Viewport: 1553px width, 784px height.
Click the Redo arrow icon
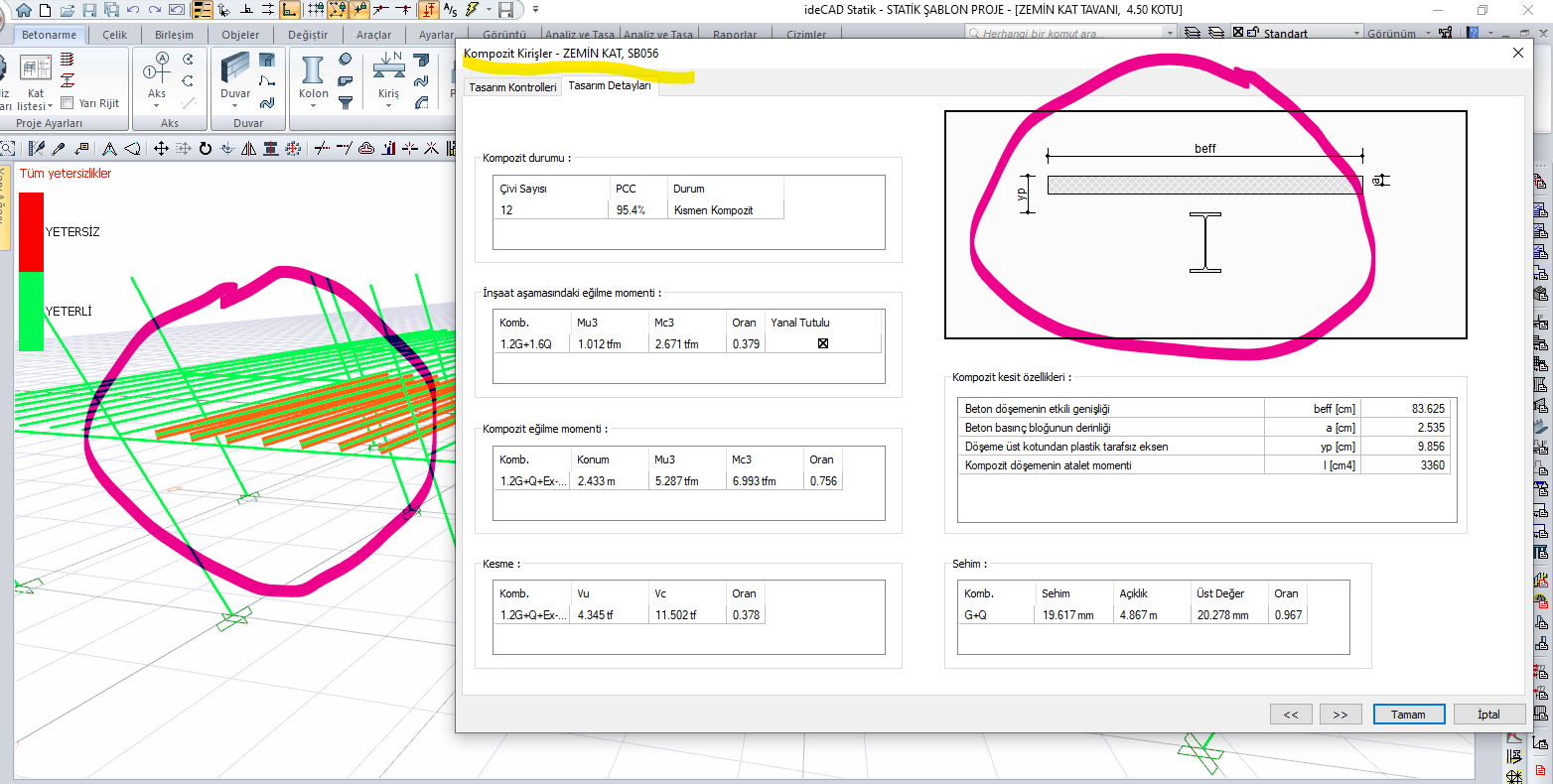pos(155,10)
